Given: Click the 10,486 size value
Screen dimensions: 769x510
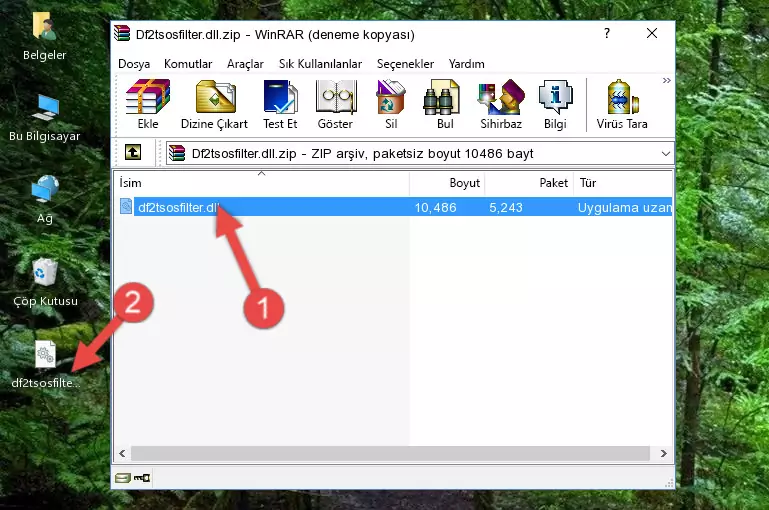Looking at the screenshot, I should (x=436, y=207).
